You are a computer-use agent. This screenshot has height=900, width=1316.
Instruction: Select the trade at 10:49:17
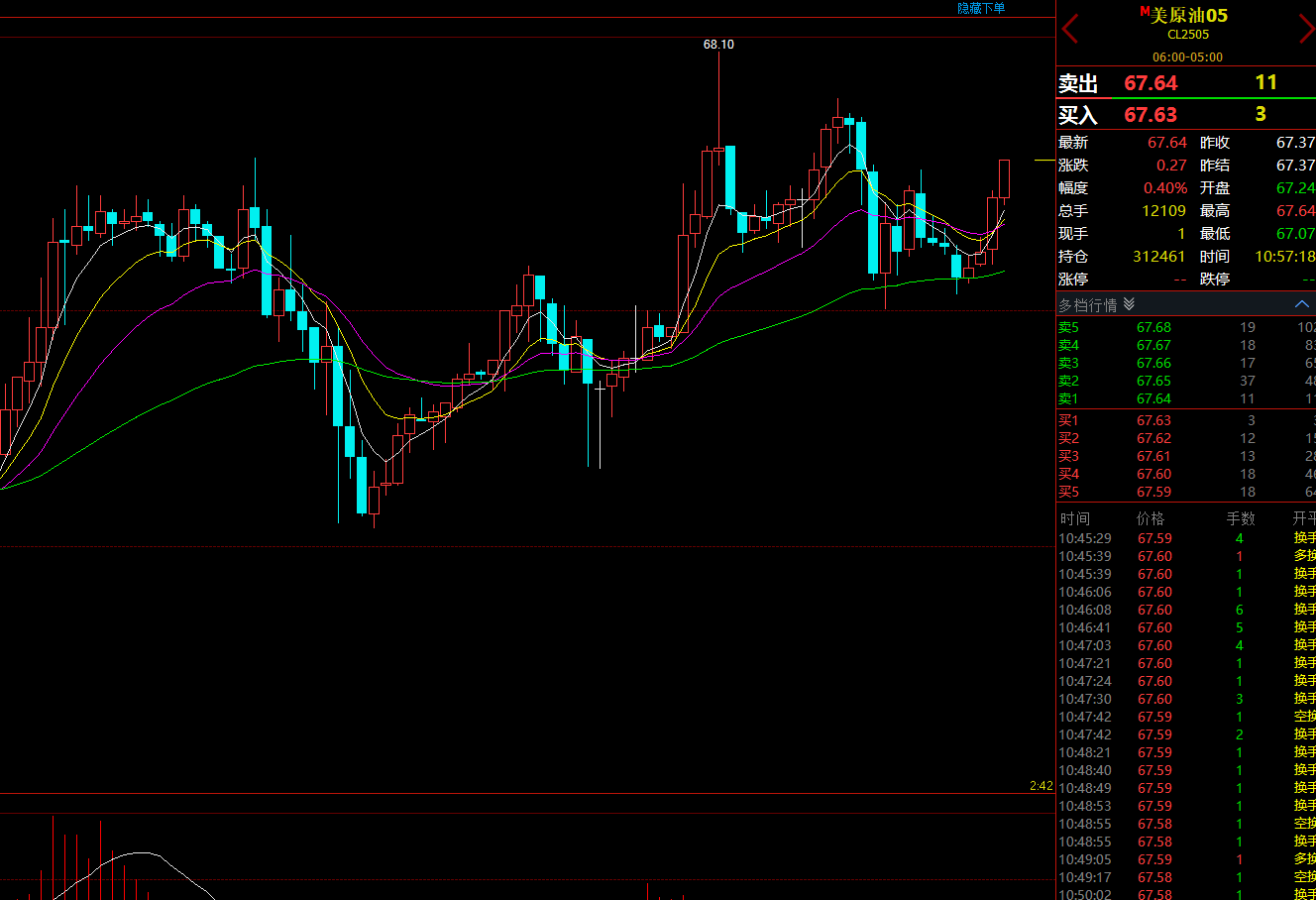pyautogui.click(x=1186, y=877)
